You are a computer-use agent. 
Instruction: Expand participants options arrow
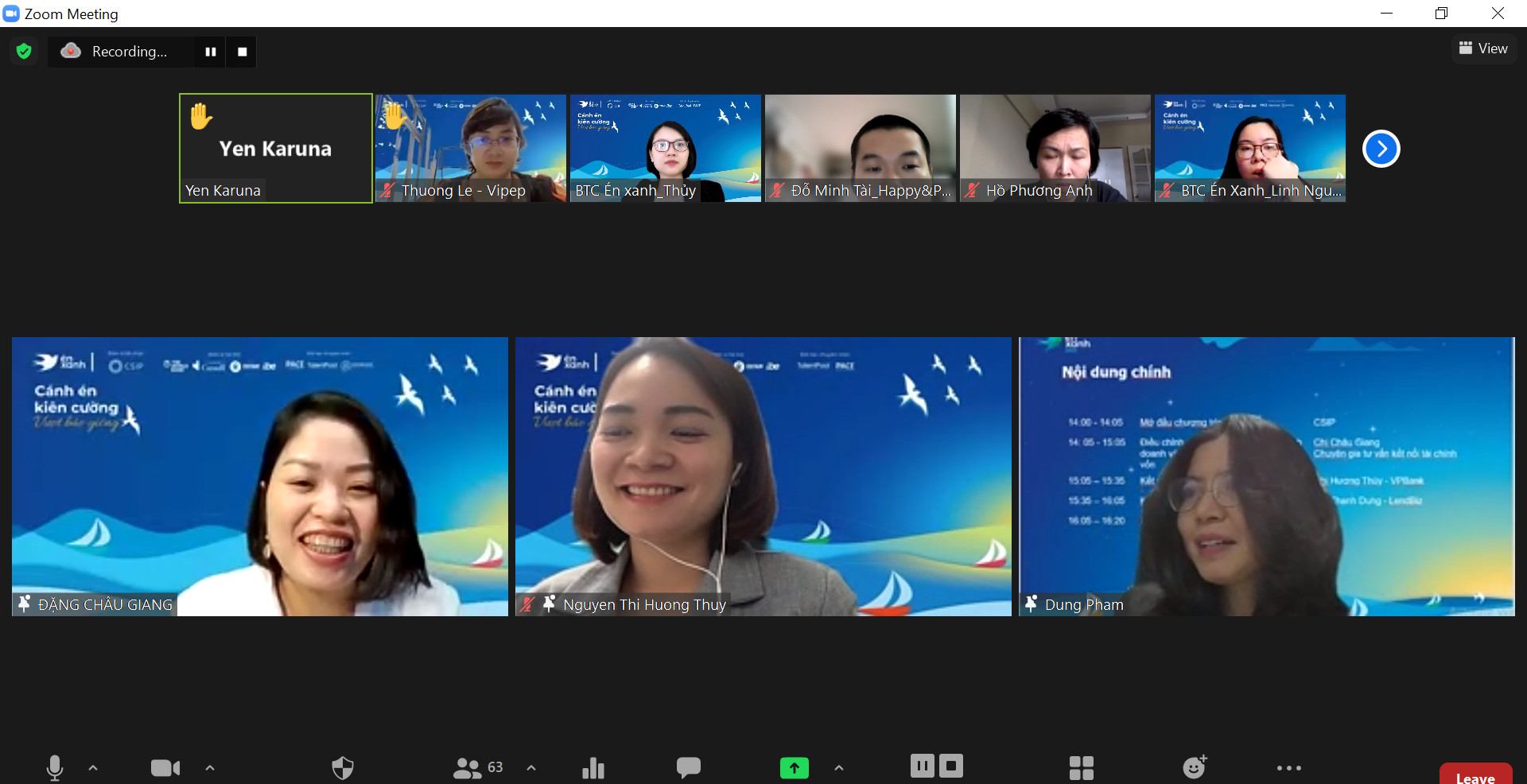coord(531,768)
